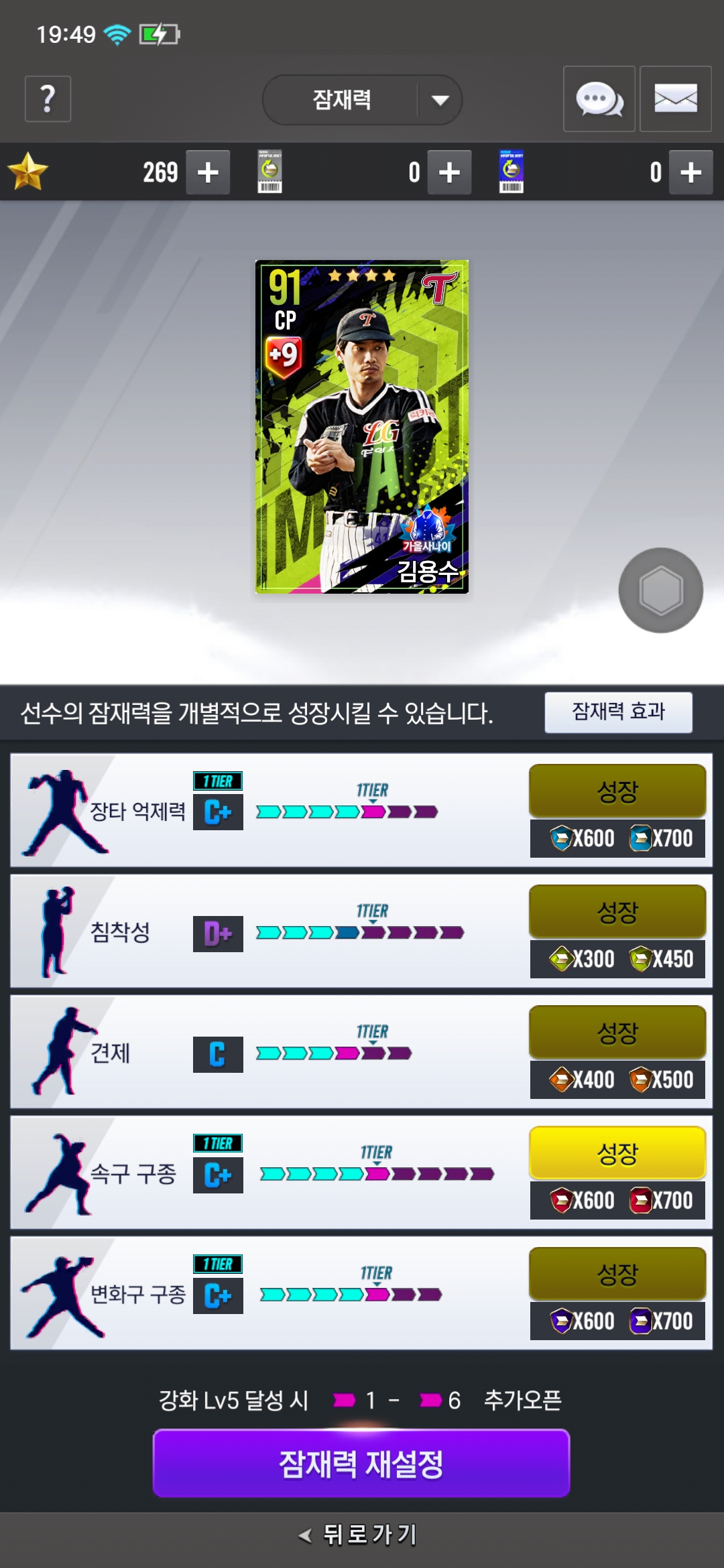Tap the 침착성 tier progress bar

pyautogui.click(x=360, y=933)
